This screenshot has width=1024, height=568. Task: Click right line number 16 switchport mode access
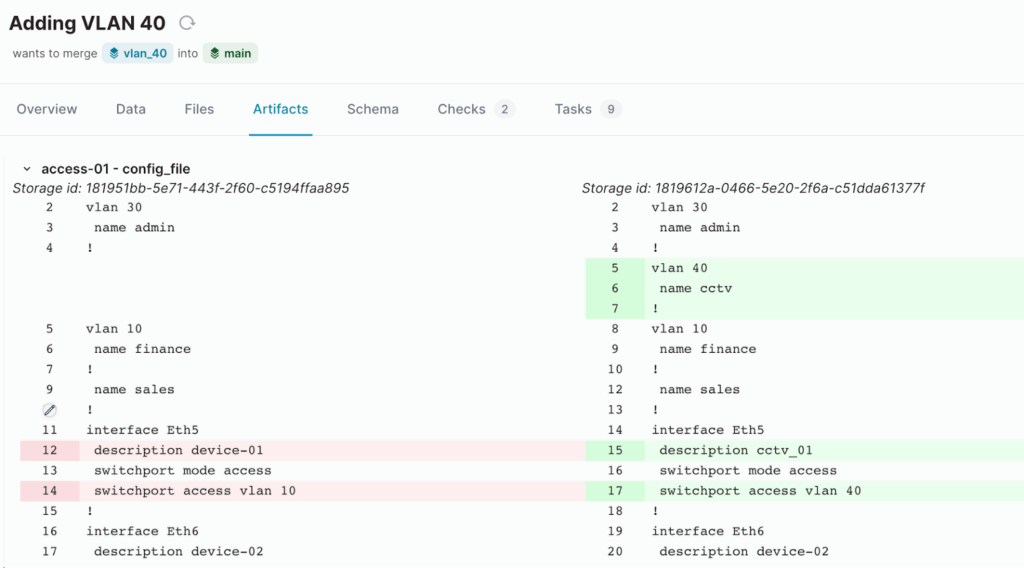[x=748, y=471]
